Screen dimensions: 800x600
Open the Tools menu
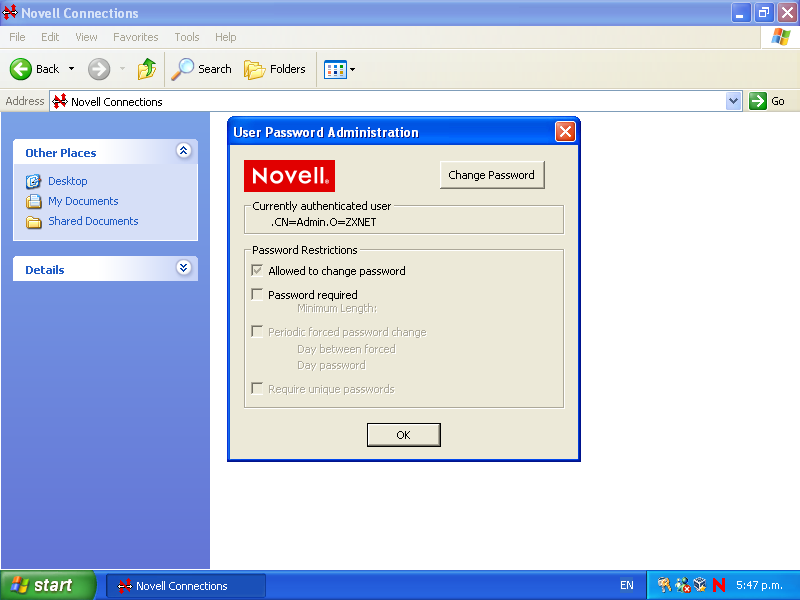187,37
